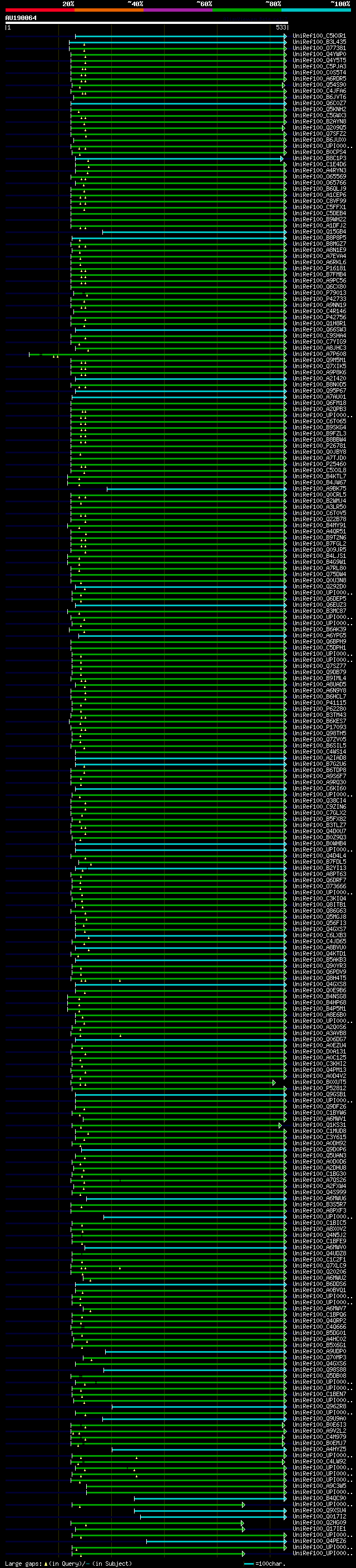Select hit label UniRef100_C3Y615
Image resolution: width=356 pixels, height=1568 pixels.
319,1137
